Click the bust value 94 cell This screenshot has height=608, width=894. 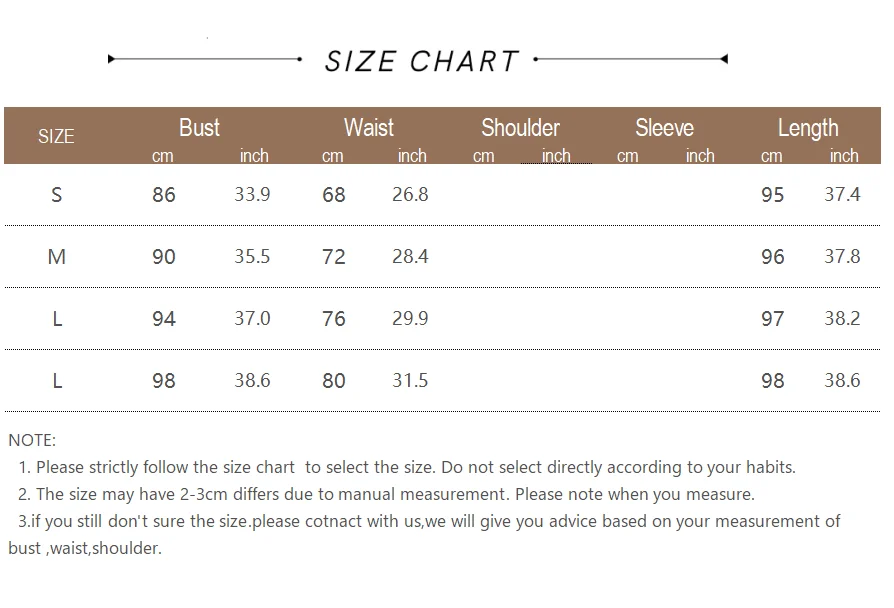[x=164, y=319]
